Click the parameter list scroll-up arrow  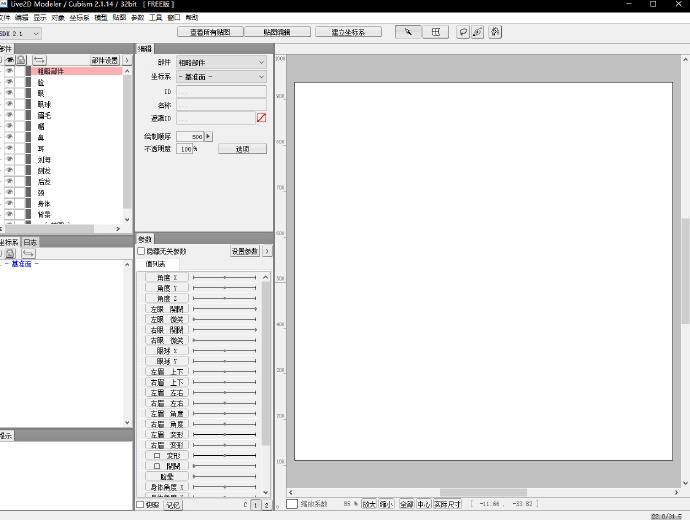[265, 277]
